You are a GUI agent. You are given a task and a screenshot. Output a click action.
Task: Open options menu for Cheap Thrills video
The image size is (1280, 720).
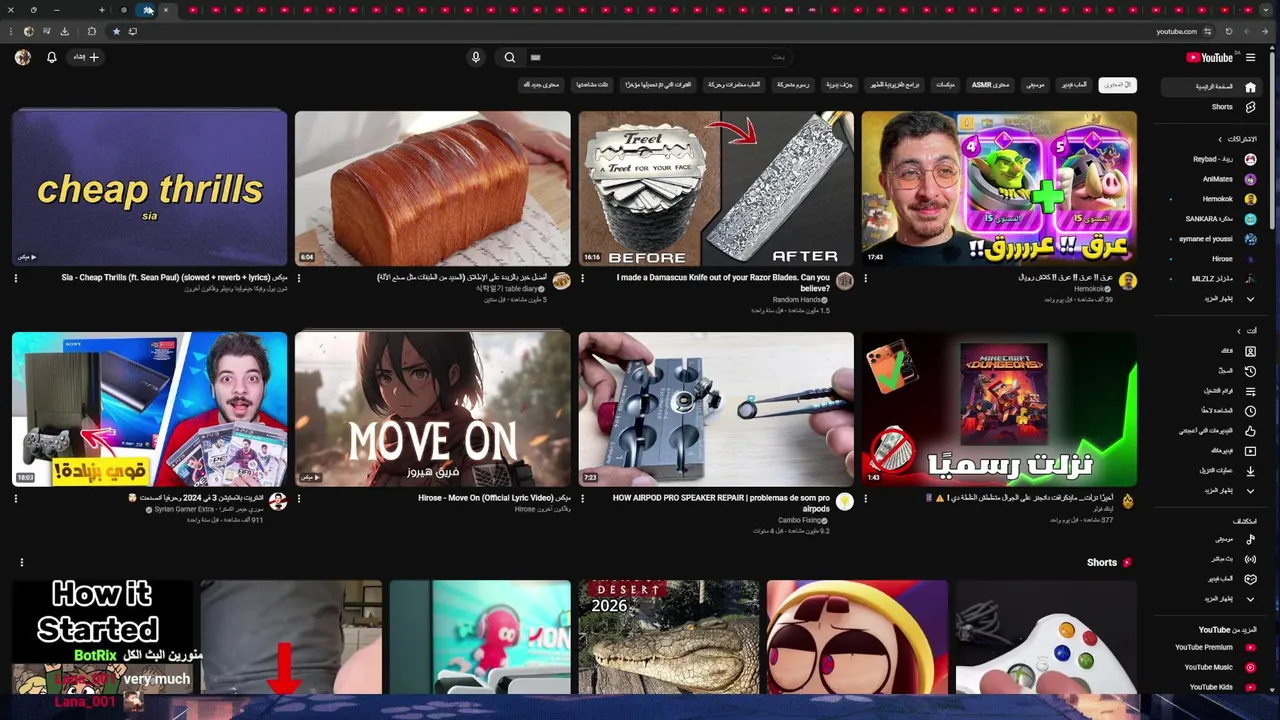[16, 278]
